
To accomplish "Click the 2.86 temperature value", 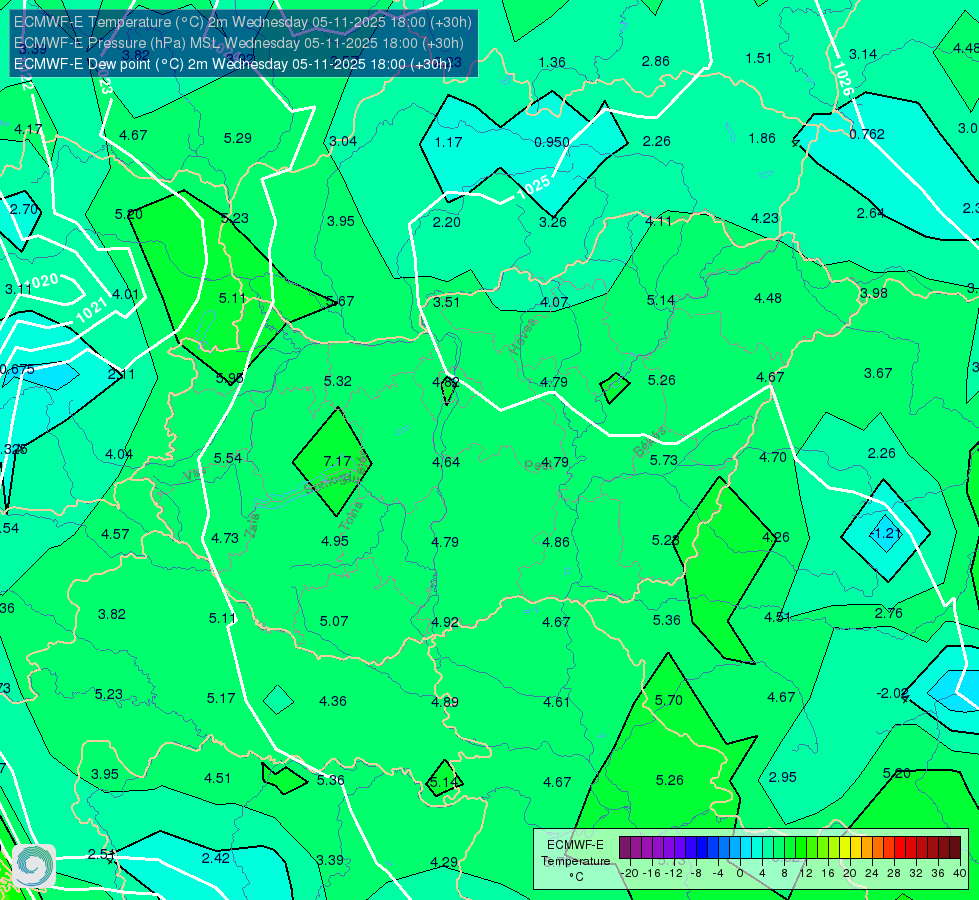I will (656, 61).
